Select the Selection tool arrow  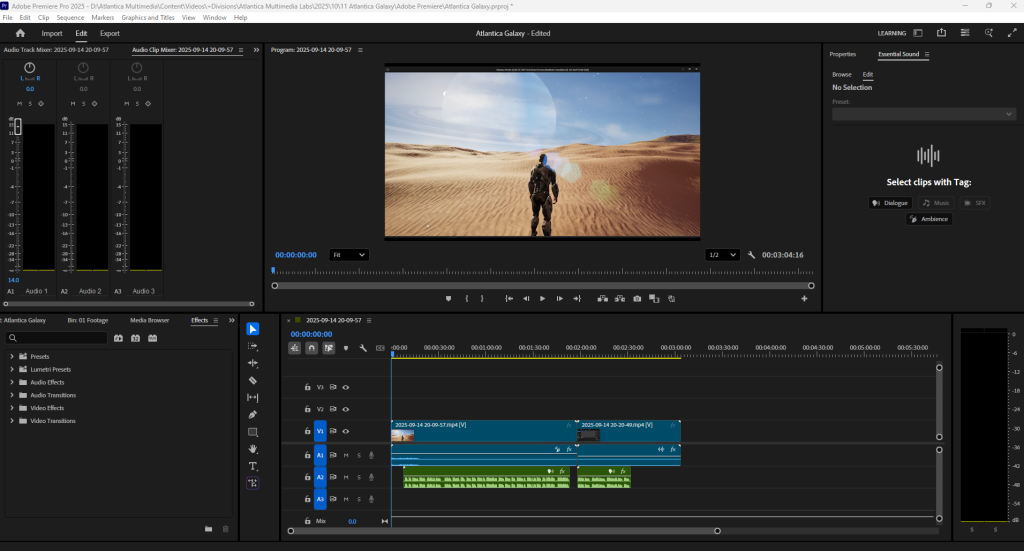253,329
